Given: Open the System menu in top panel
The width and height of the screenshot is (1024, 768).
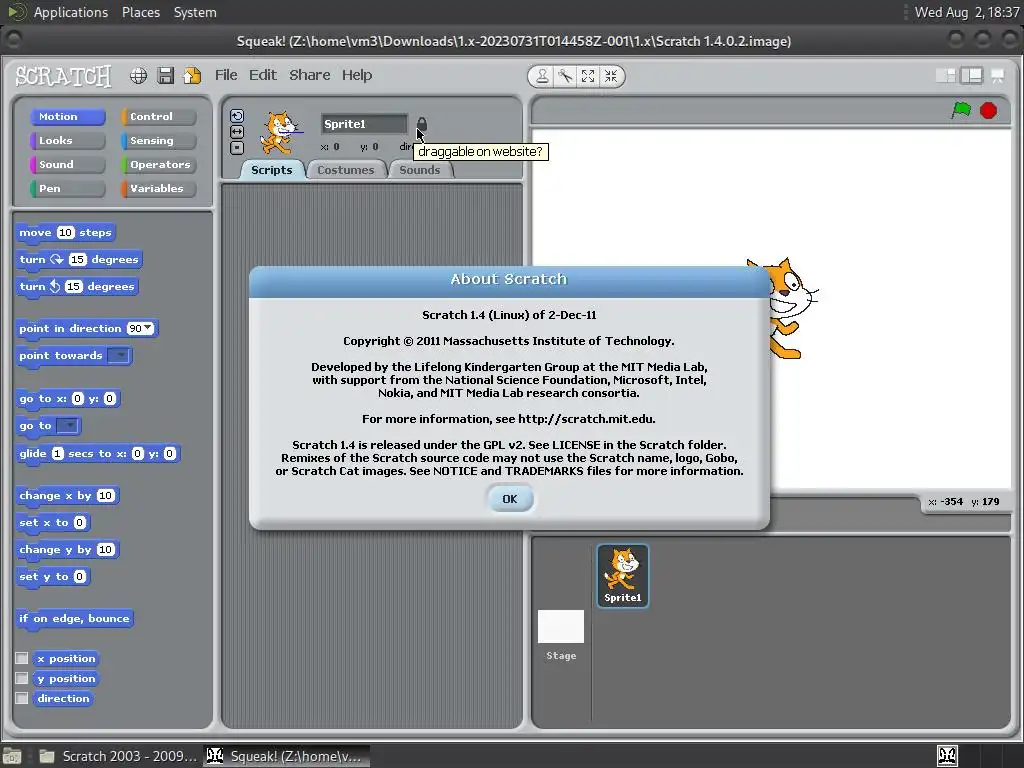Looking at the screenshot, I should (195, 12).
